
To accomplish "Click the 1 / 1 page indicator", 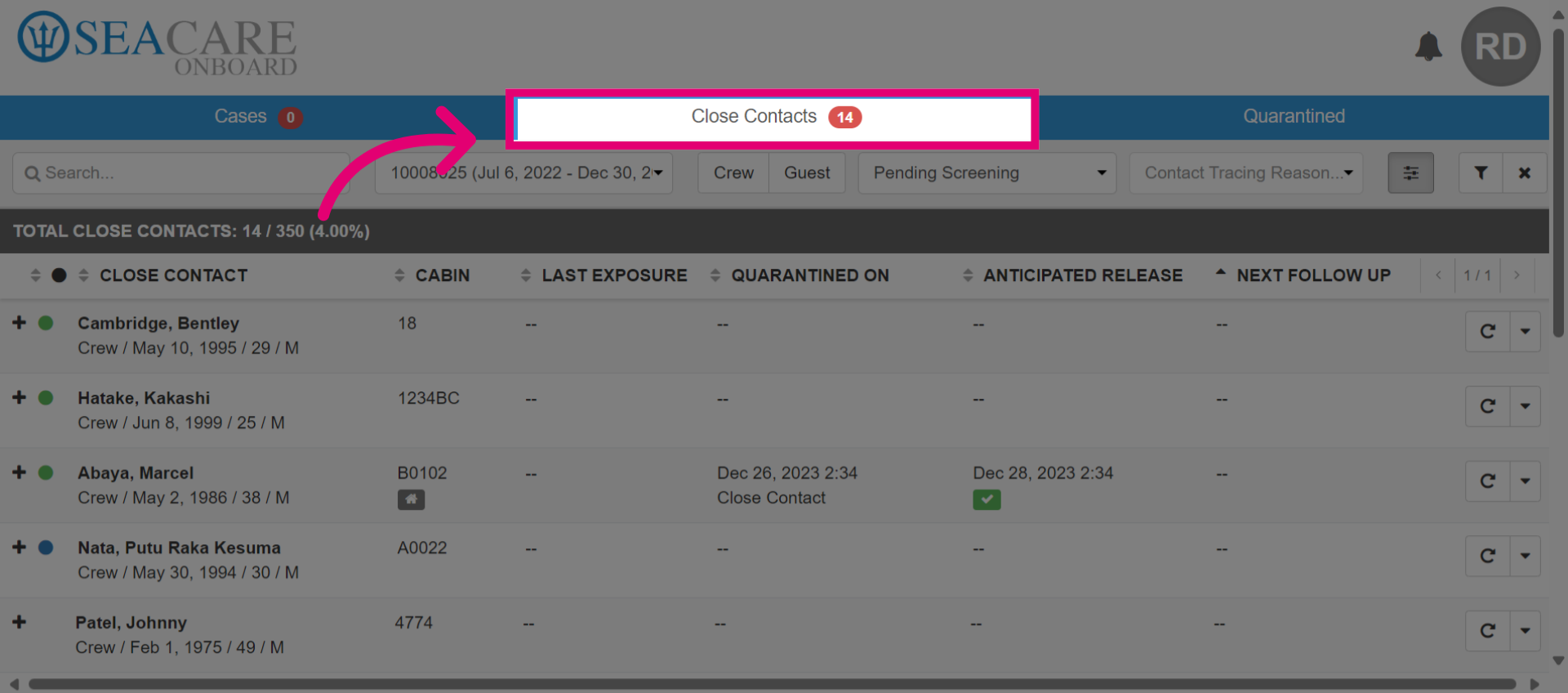I will 1477,275.
